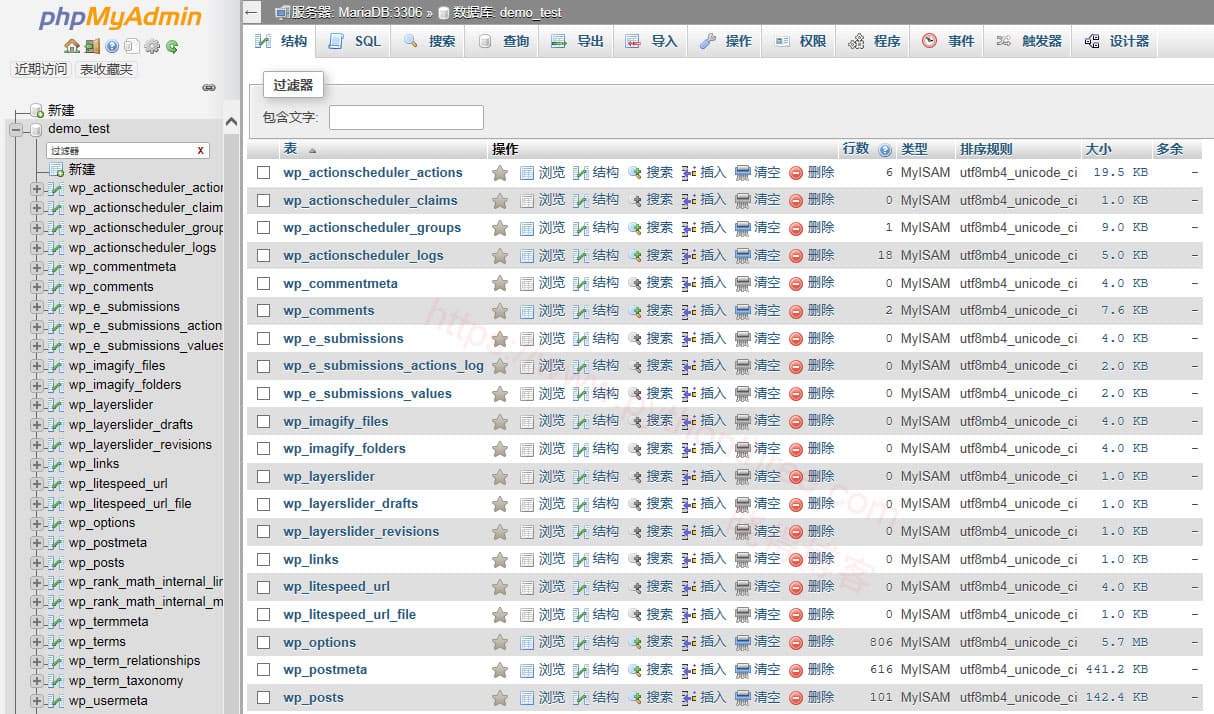The image size is (1214, 714).
Task: Click new table icon under demo_test
Action: point(57,170)
